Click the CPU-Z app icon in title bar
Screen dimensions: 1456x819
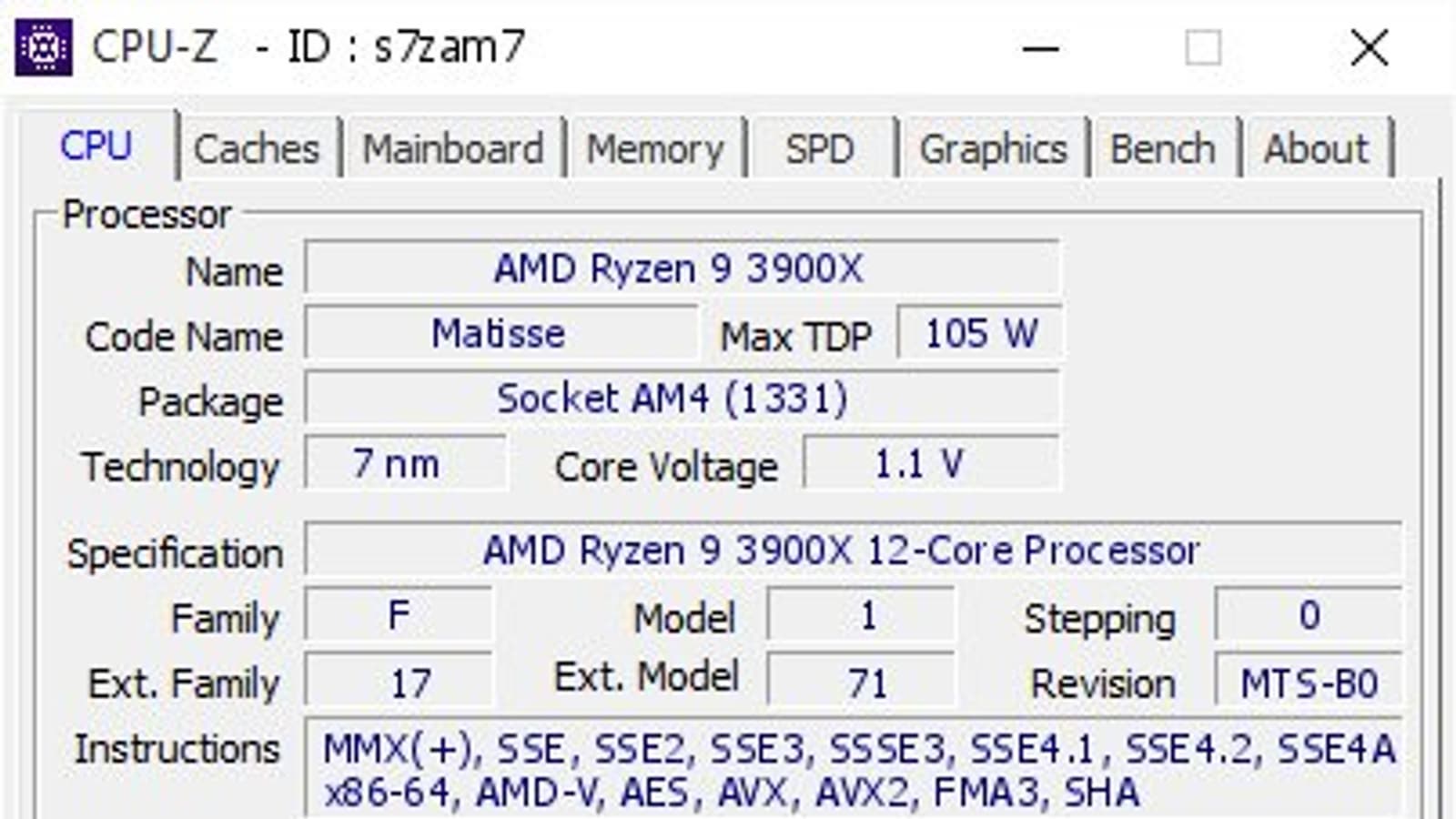tap(43, 46)
